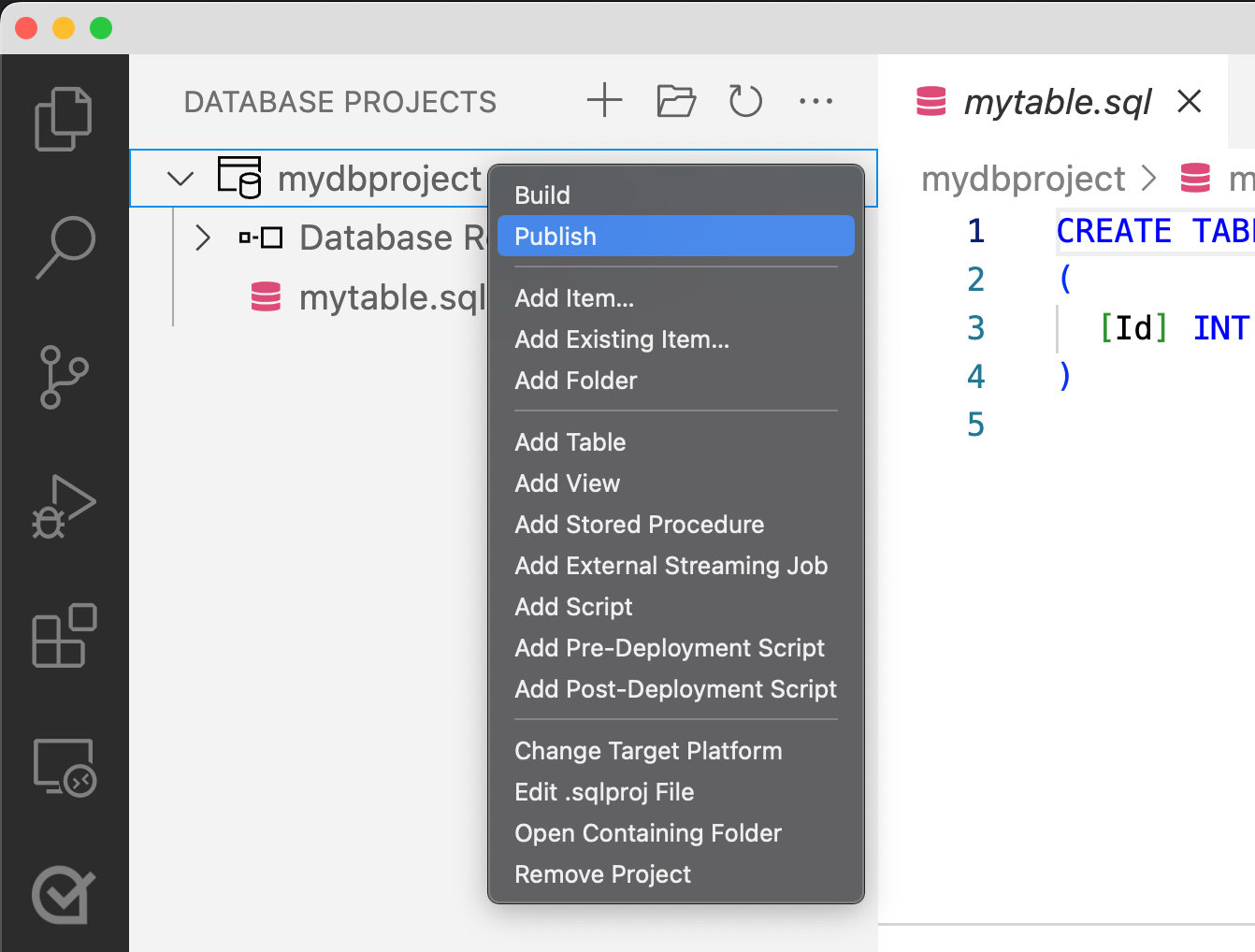This screenshot has height=952, width=1255.
Task: Select the Search icon in activity bar
Action: click(x=64, y=246)
